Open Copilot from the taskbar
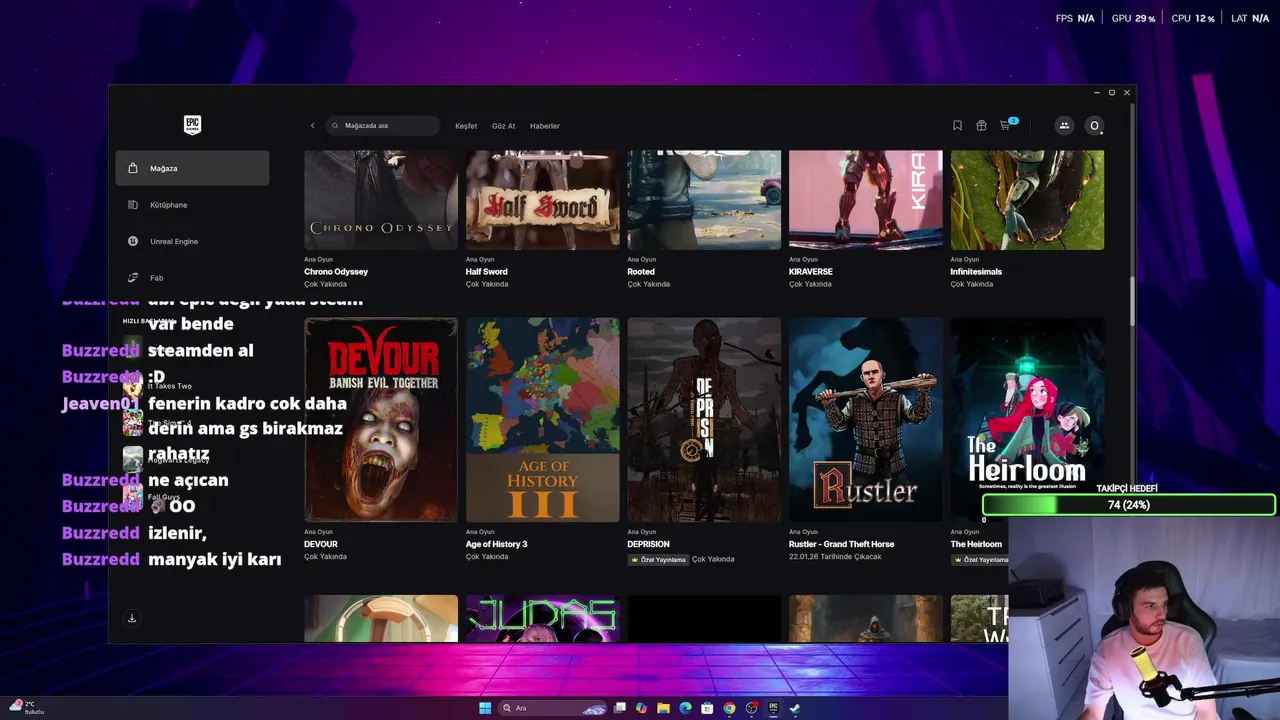Screen dimensions: 1280x720 coord(641,708)
